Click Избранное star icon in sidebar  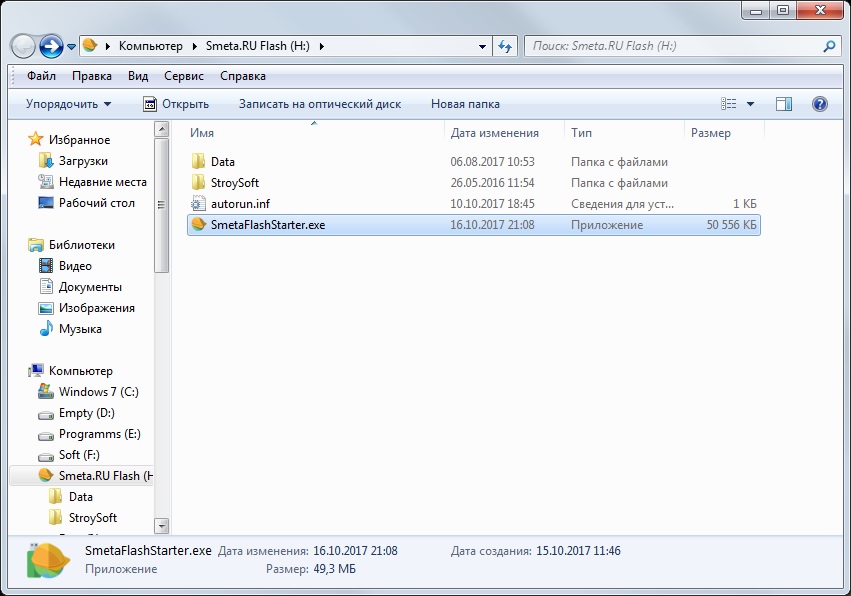click(x=36, y=140)
